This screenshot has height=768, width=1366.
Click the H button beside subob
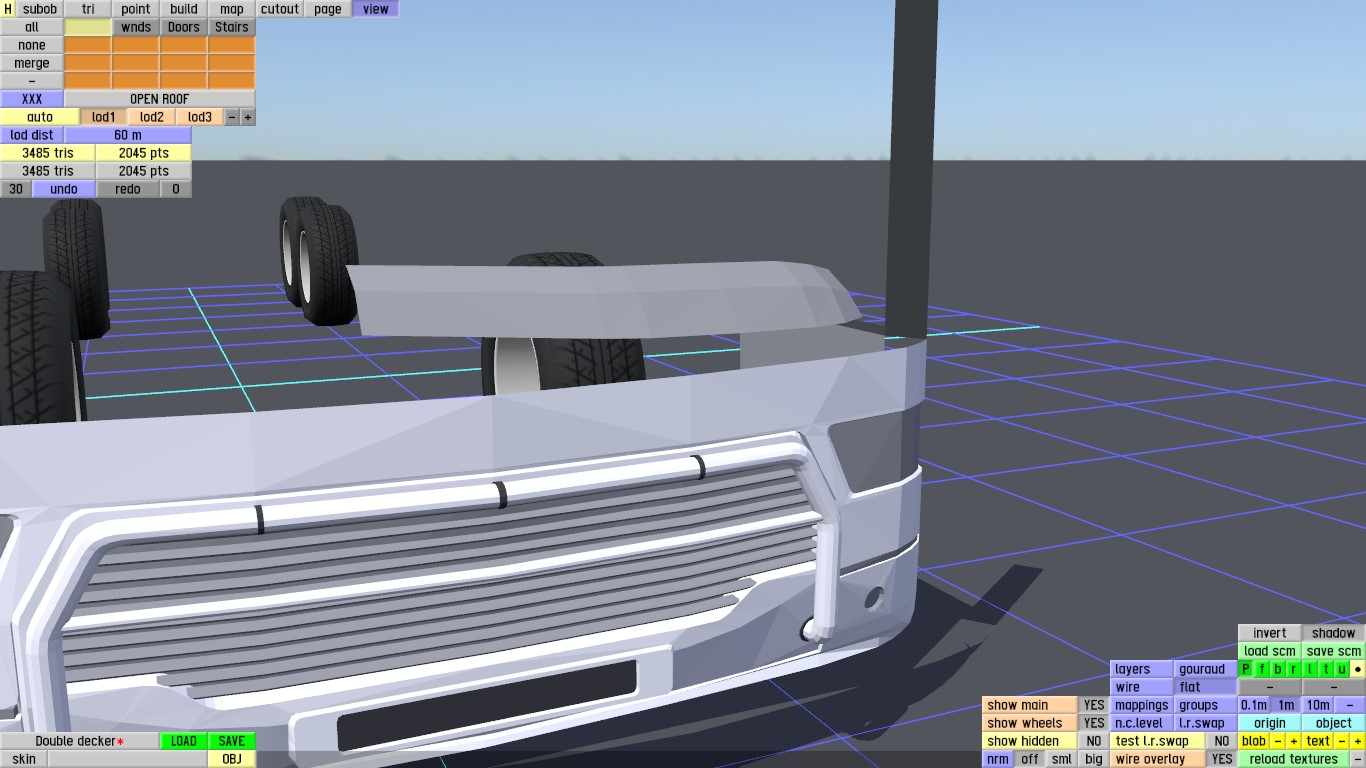(8, 9)
